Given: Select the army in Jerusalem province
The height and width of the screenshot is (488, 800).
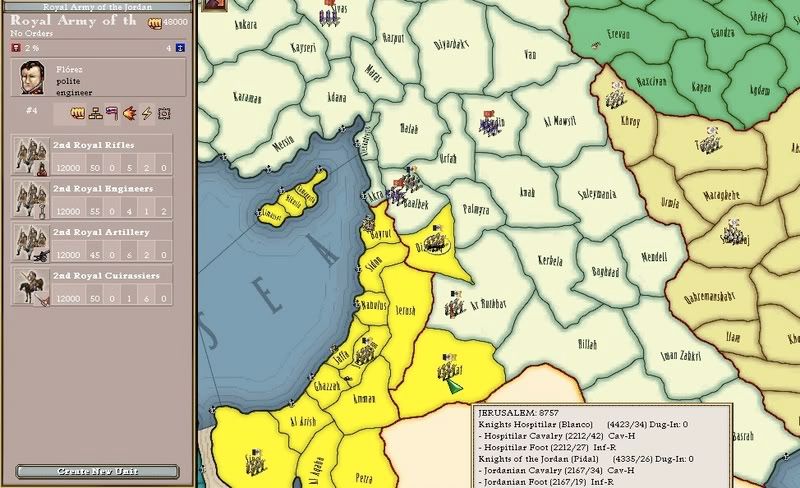Looking at the screenshot, I should click(x=365, y=352).
